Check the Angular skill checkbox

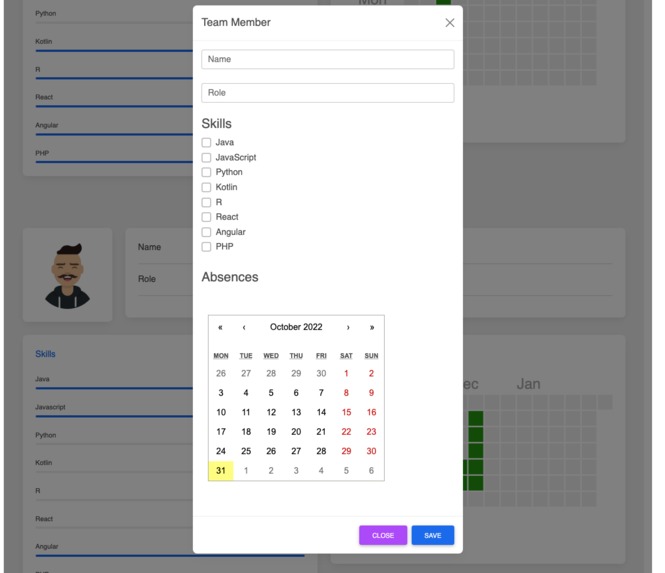(x=206, y=232)
